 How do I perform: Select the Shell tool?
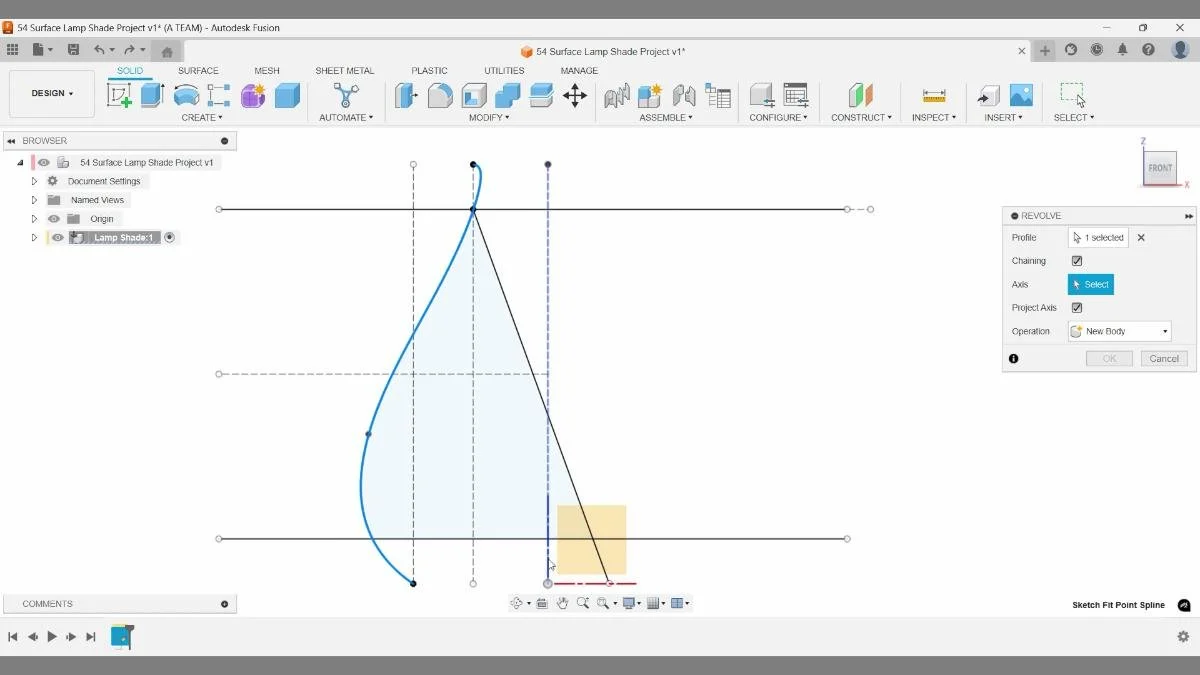point(474,95)
